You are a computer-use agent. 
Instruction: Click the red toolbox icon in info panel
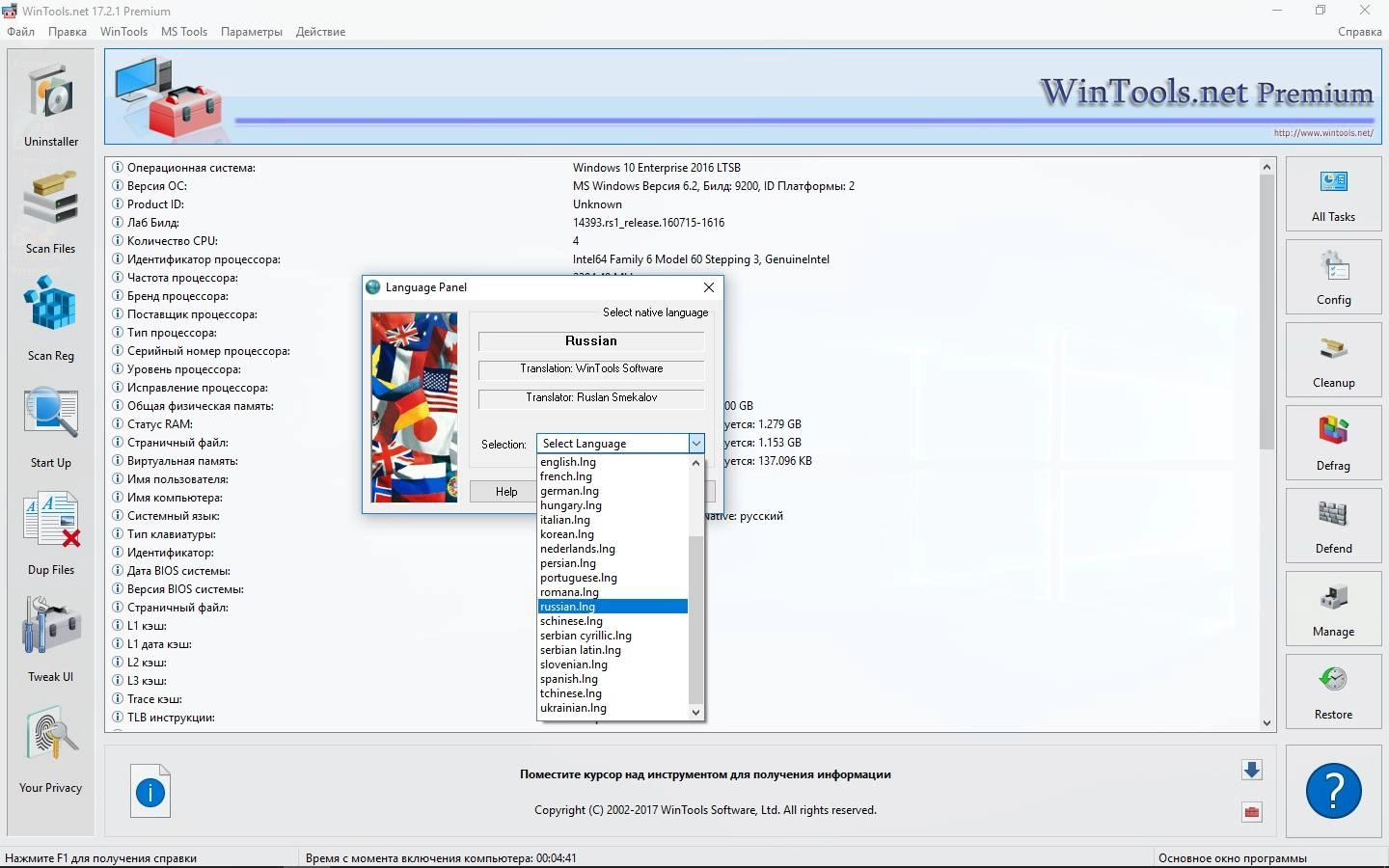click(1252, 812)
